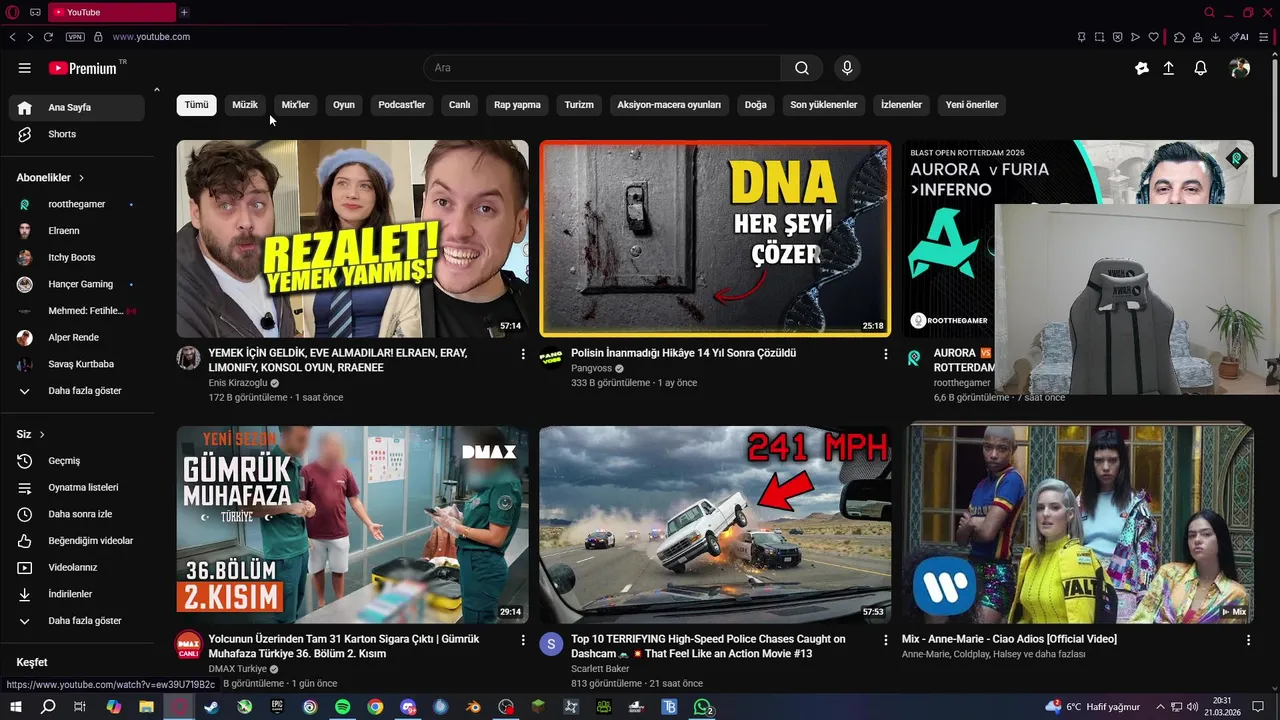The image size is (1280, 720).
Task: Open Ana Sayfa home page
Action: click(76, 107)
